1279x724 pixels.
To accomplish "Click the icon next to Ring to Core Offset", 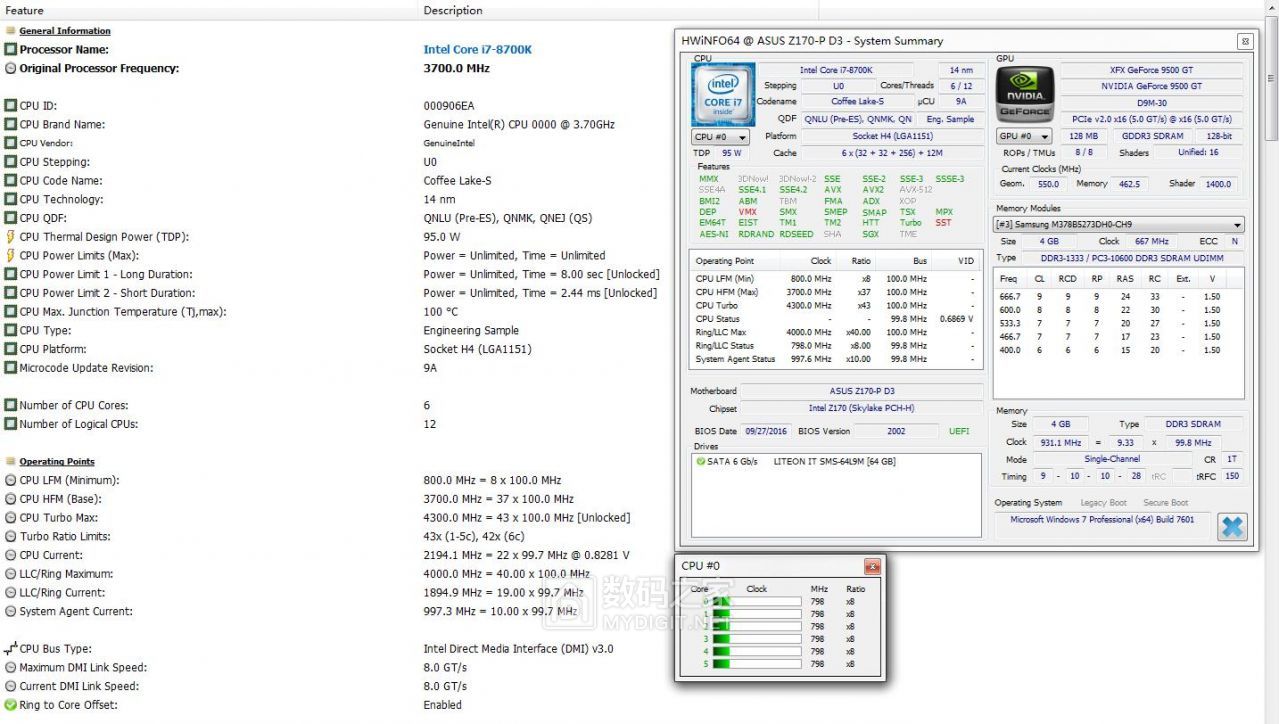I will pos(8,705).
